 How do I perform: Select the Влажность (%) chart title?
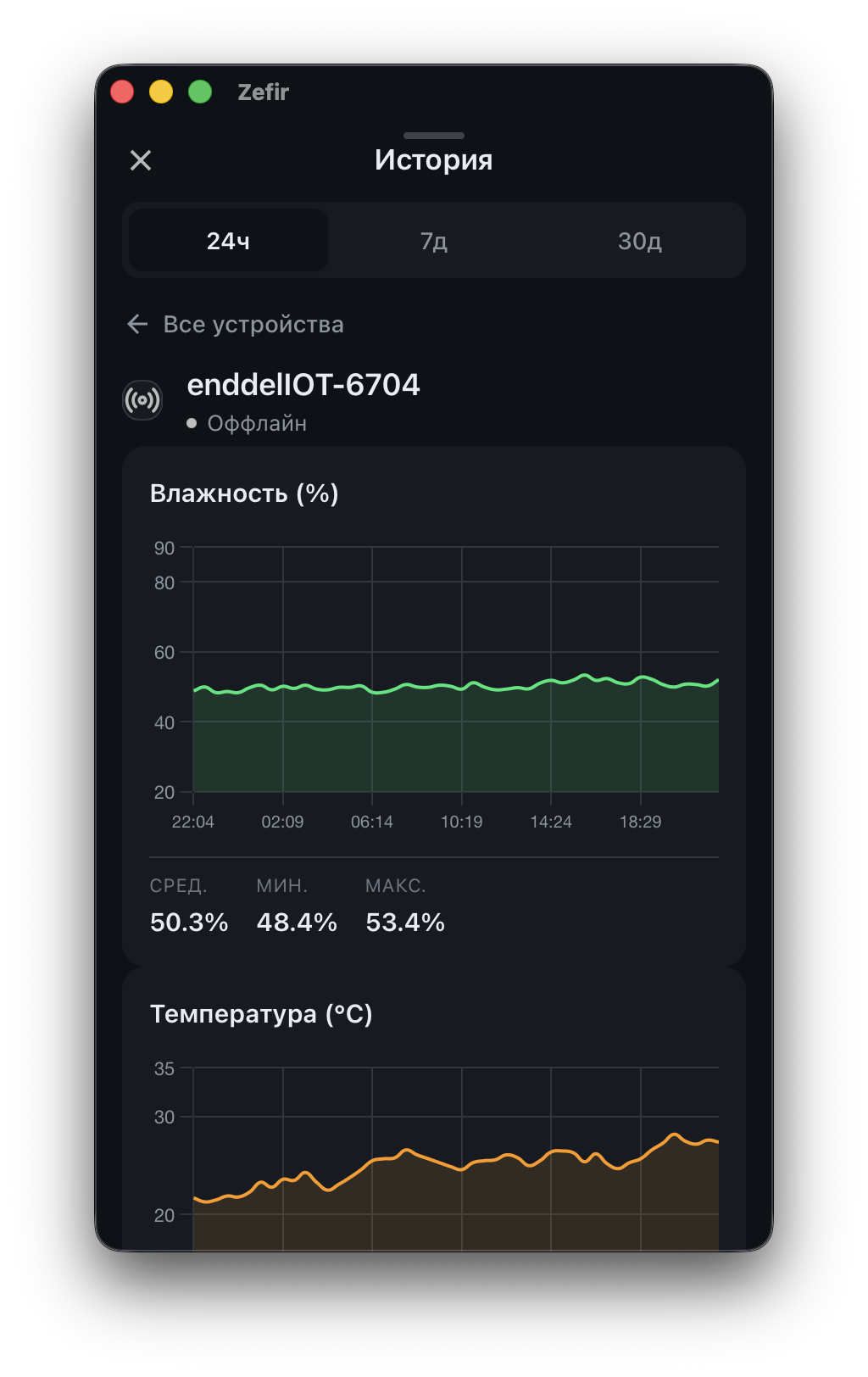pos(244,493)
